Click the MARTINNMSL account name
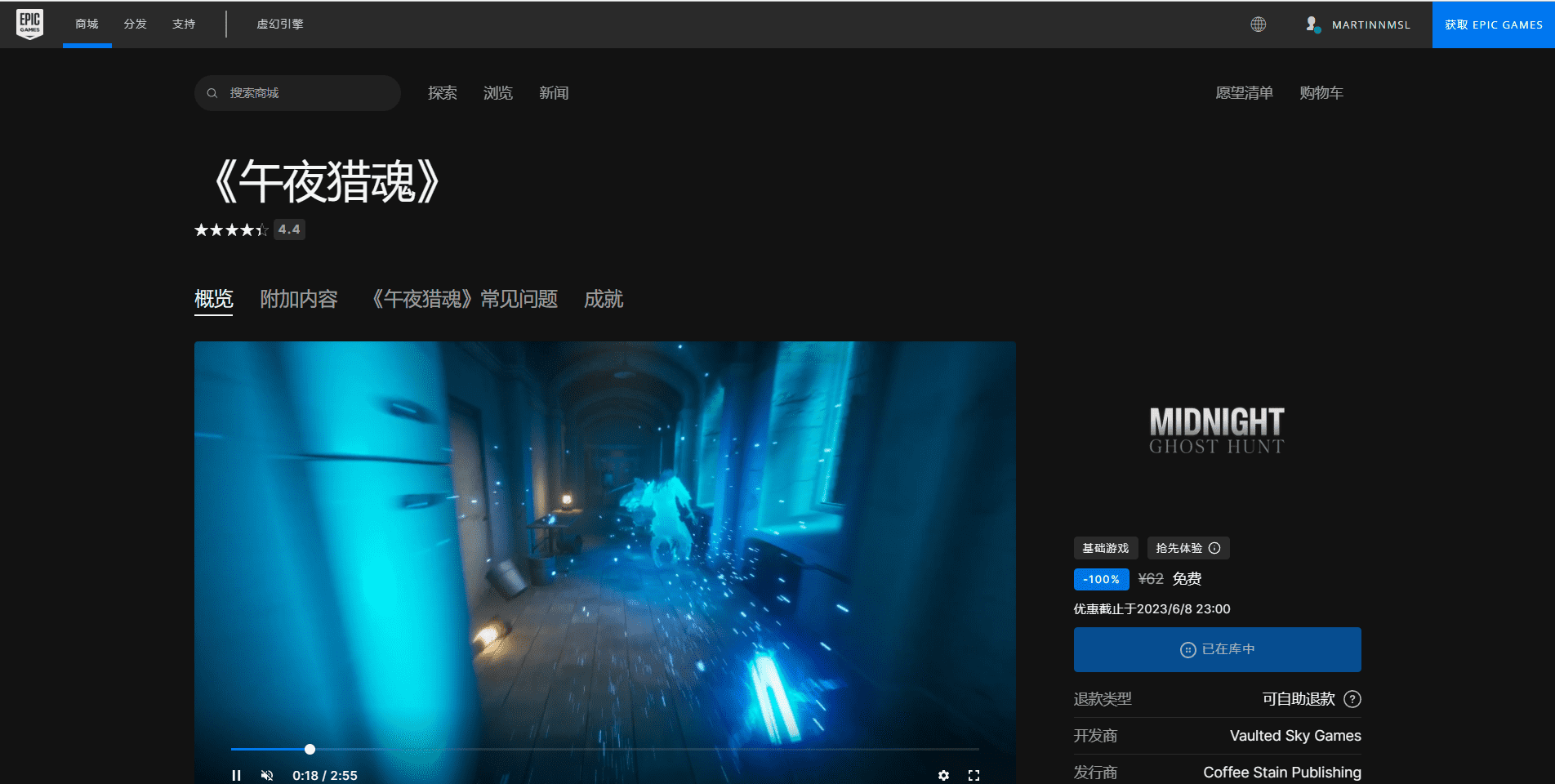Screen dimensions: 1555x784 (1371, 24)
